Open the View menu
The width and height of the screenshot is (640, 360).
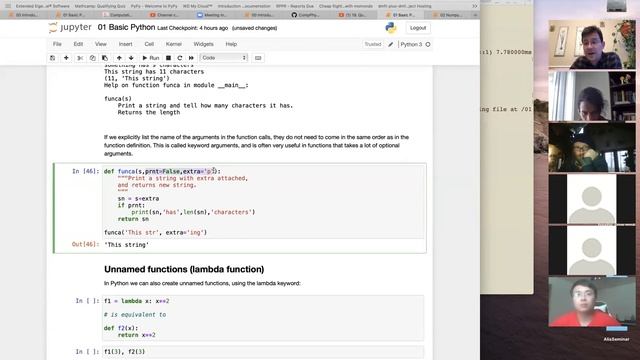point(100,44)
